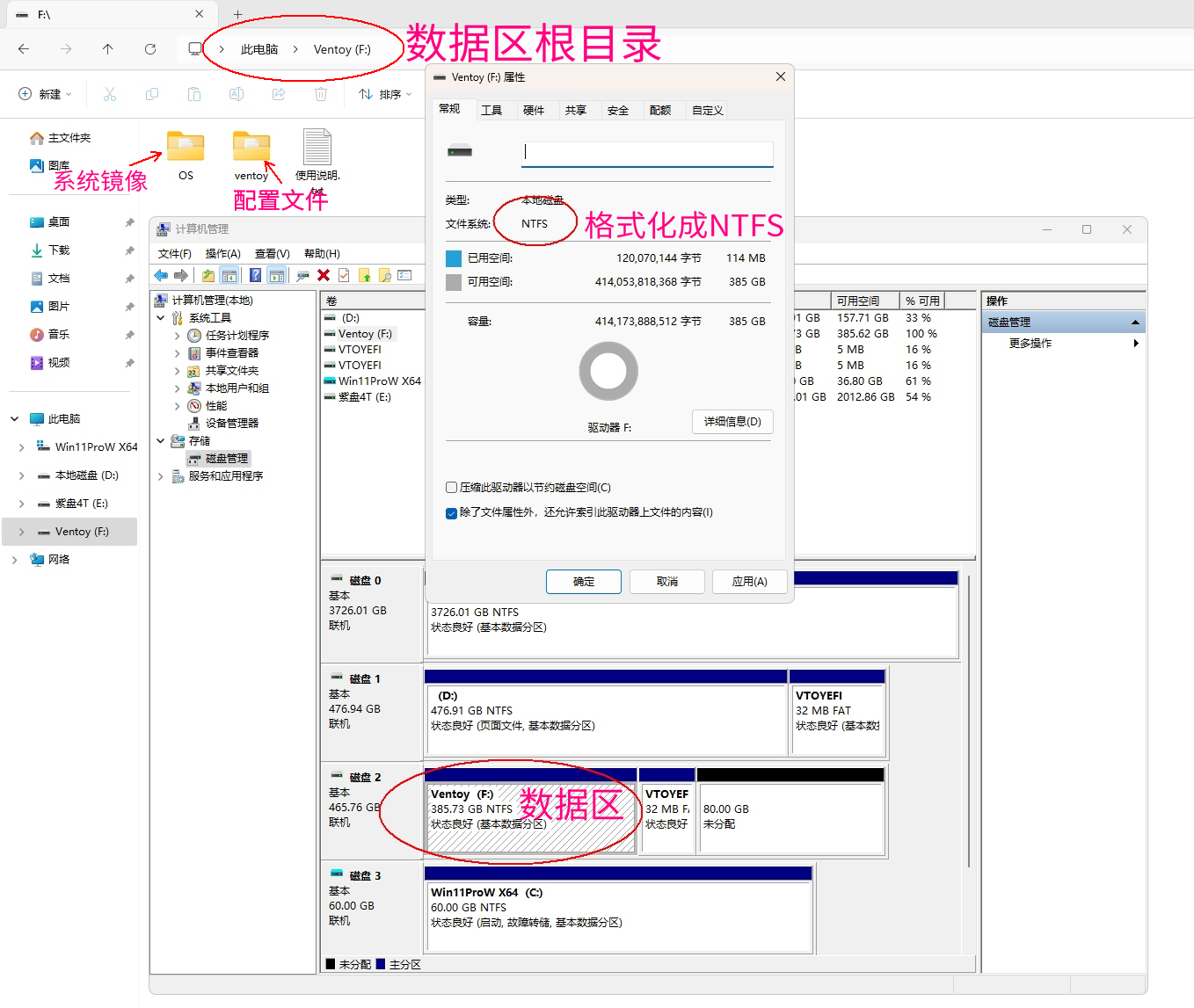The height and width of the screenshot is (1008, 1194).
Task: Click the 确定 button
Action: pyautogui.click(x=584, y=582)
